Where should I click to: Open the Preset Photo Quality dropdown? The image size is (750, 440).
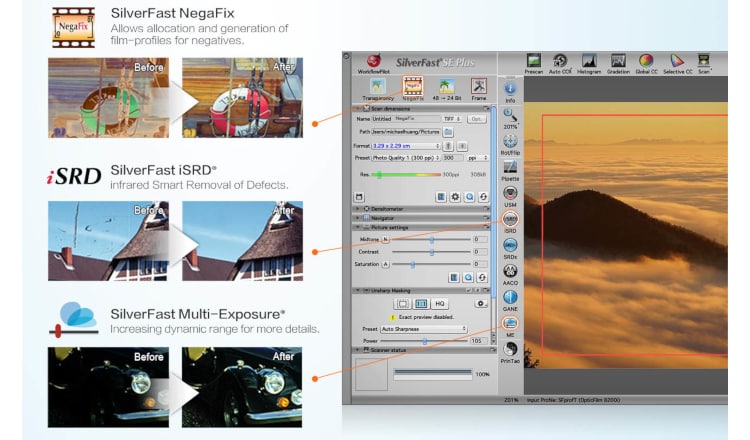tap(406, 157)
